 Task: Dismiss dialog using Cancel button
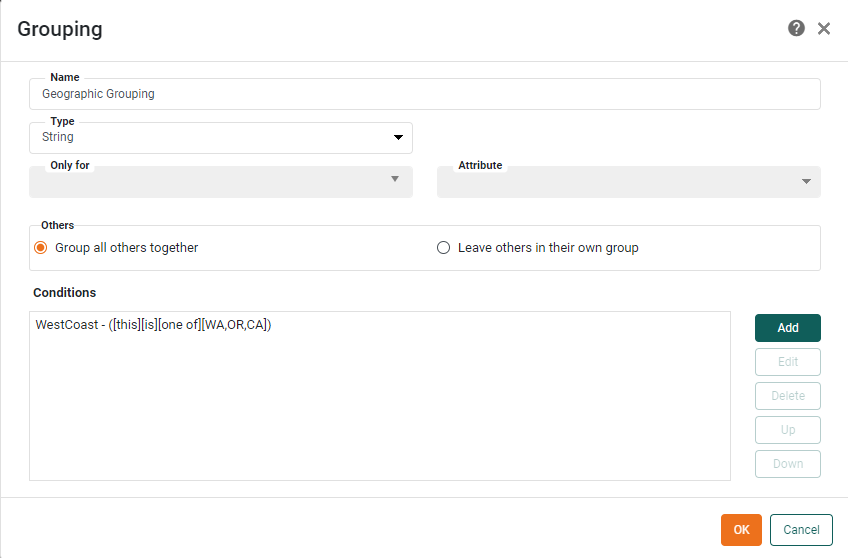coord(801,530)
